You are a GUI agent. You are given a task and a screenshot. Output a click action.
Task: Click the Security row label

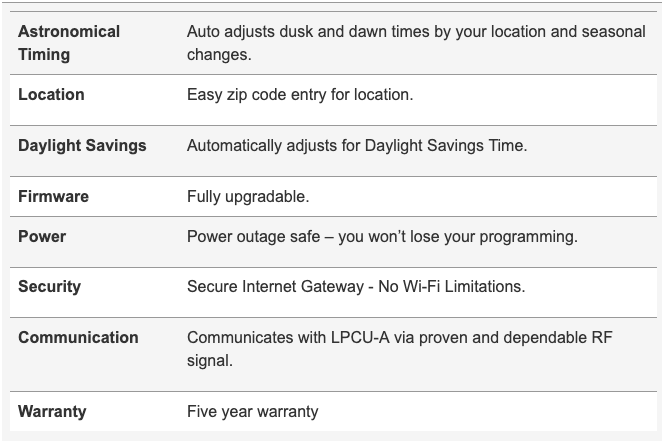tap(49, 287)
